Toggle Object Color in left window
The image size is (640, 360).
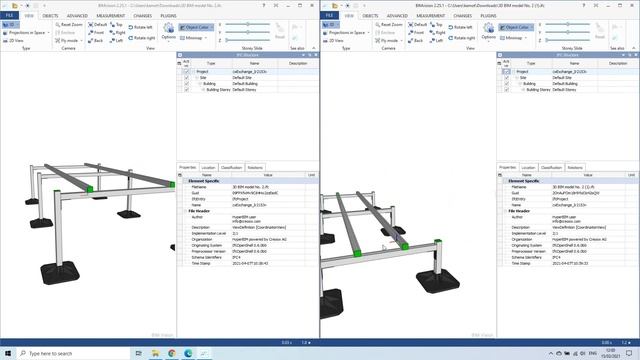tap(196, 27)
